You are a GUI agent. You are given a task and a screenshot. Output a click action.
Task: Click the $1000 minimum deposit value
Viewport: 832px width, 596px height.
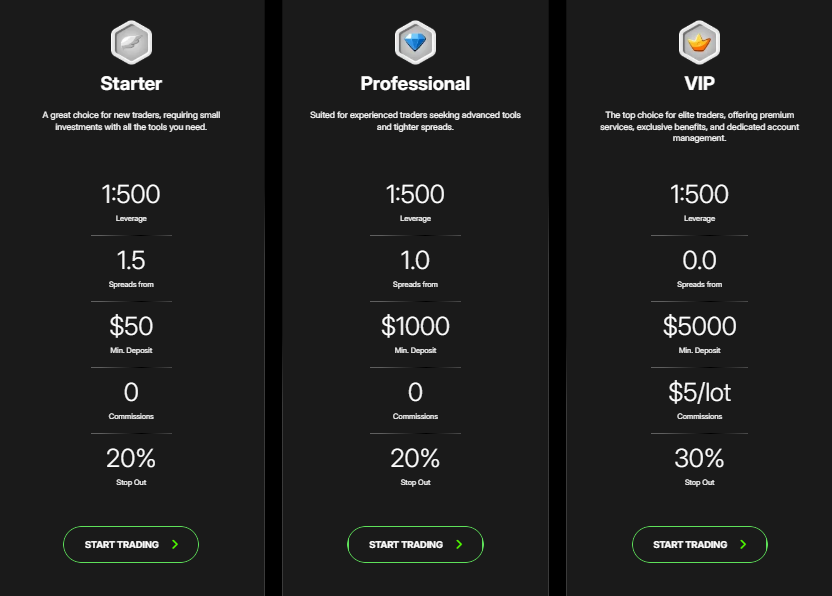point(415,326)
